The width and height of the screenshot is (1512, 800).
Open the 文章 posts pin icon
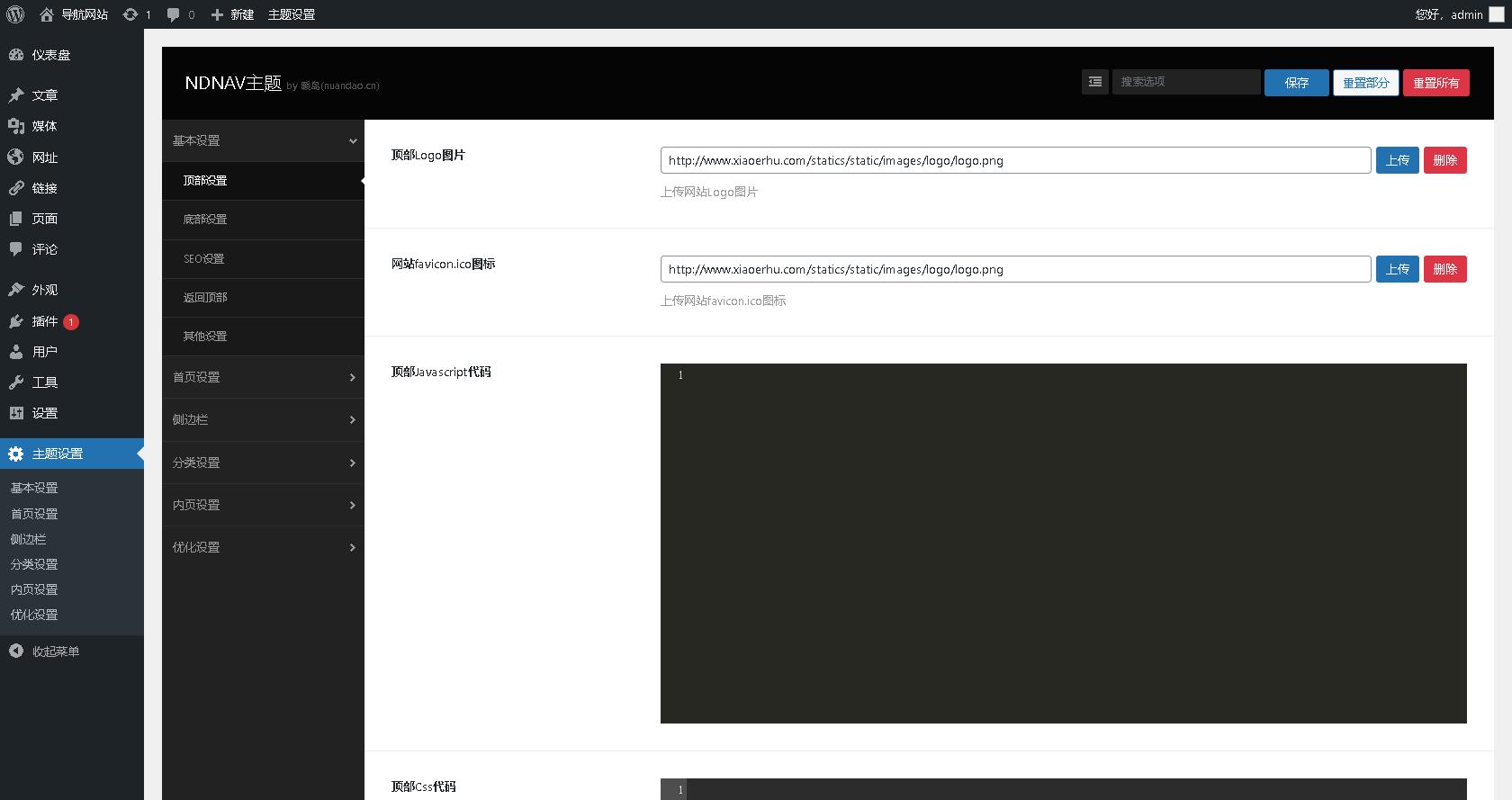pyautogui.click(x=16, y=95)
